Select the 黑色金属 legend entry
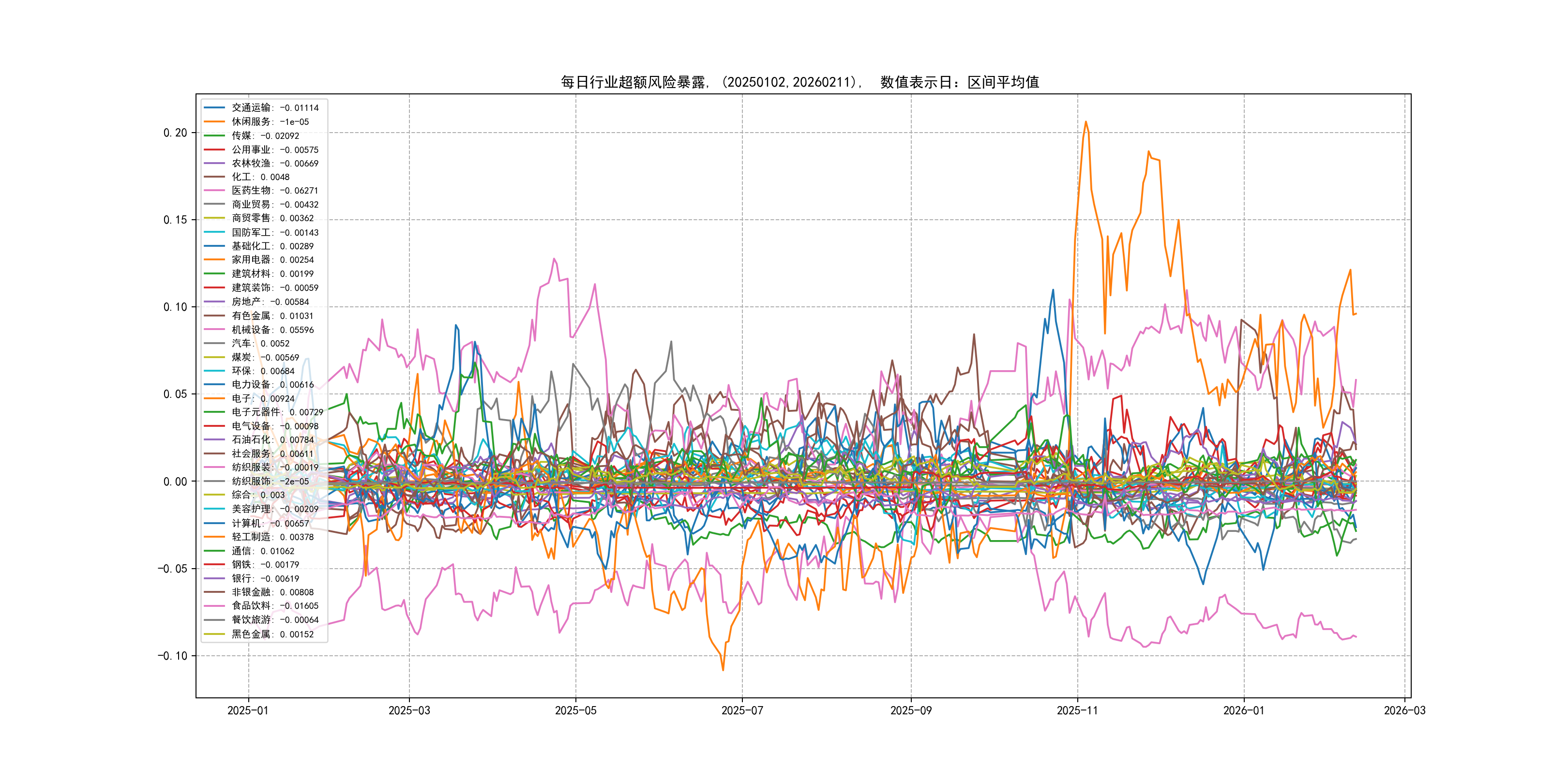The height and width of the screenshot is (784, 1568). (x=272, y=633)
